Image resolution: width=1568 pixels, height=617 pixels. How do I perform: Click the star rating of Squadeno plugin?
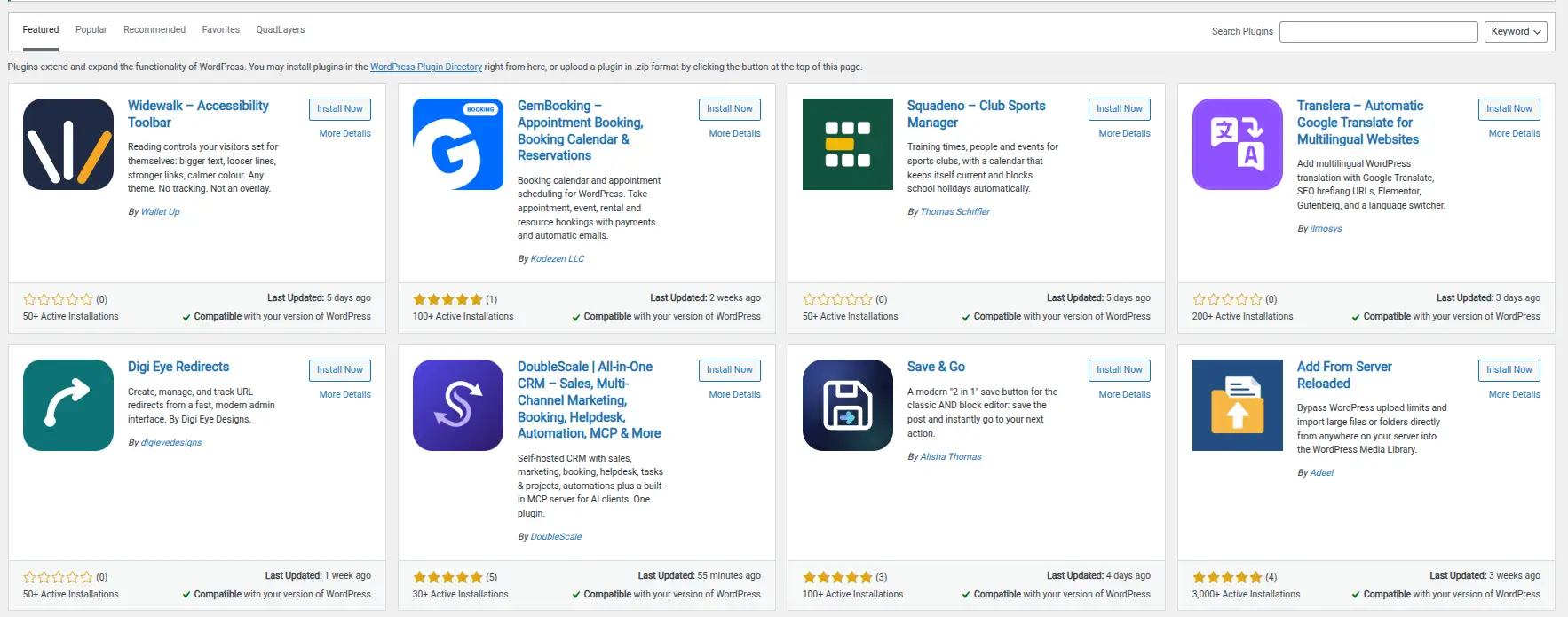pyautogui.click(x=838, y=299)
